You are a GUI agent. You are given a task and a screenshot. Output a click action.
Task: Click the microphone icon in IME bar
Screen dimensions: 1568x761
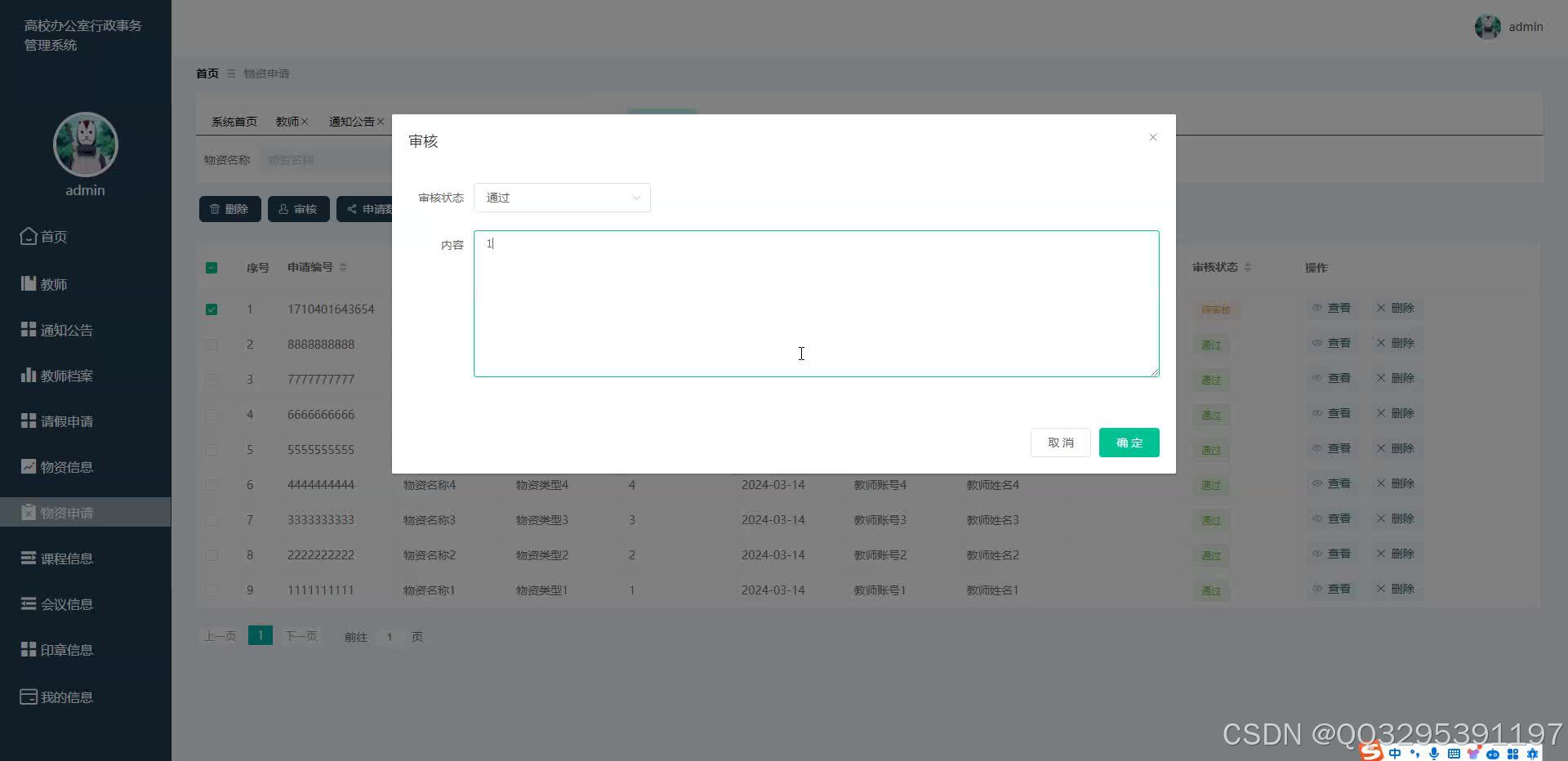1434,753
